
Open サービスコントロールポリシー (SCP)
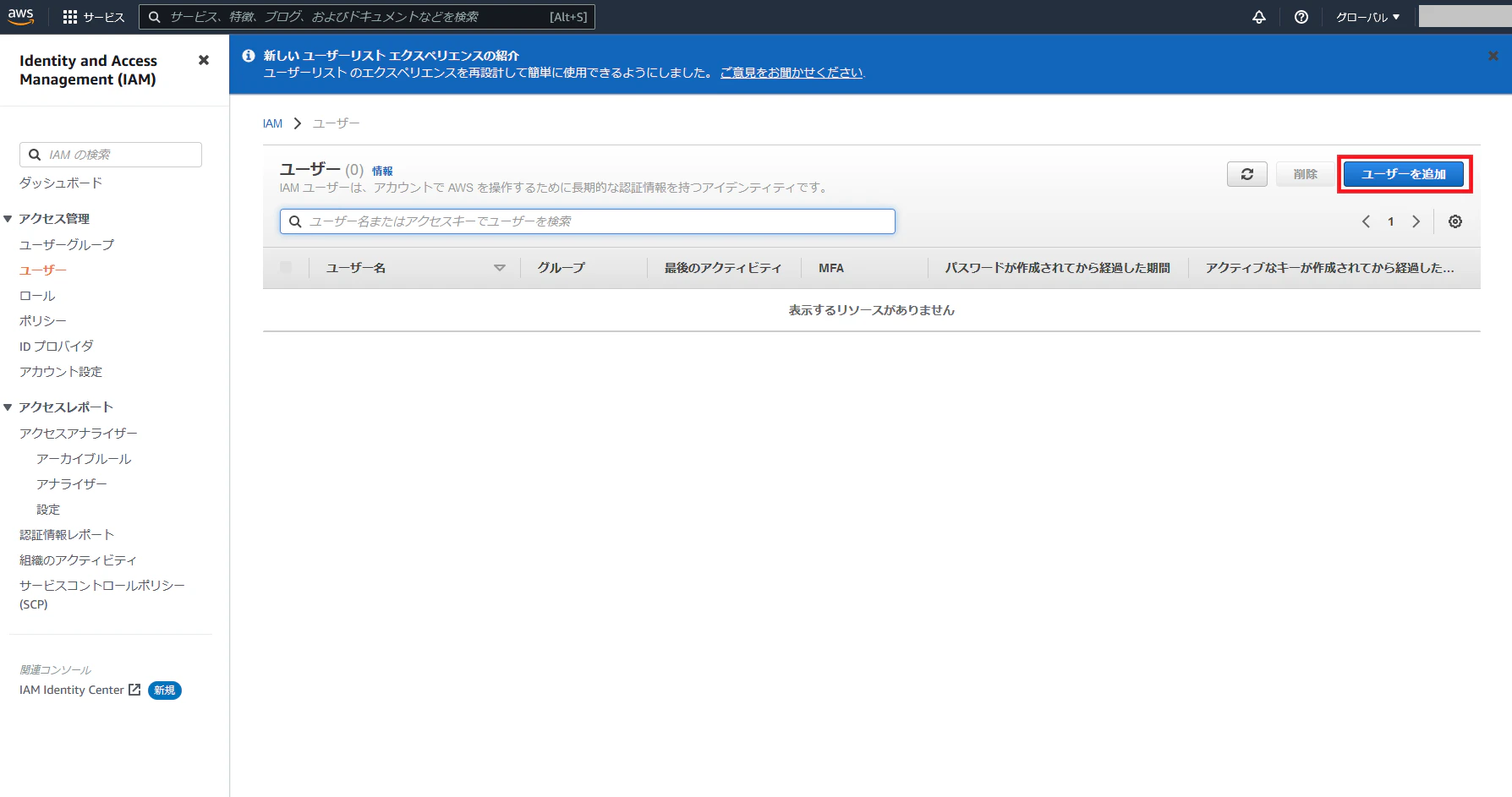[x=102, y=594]
